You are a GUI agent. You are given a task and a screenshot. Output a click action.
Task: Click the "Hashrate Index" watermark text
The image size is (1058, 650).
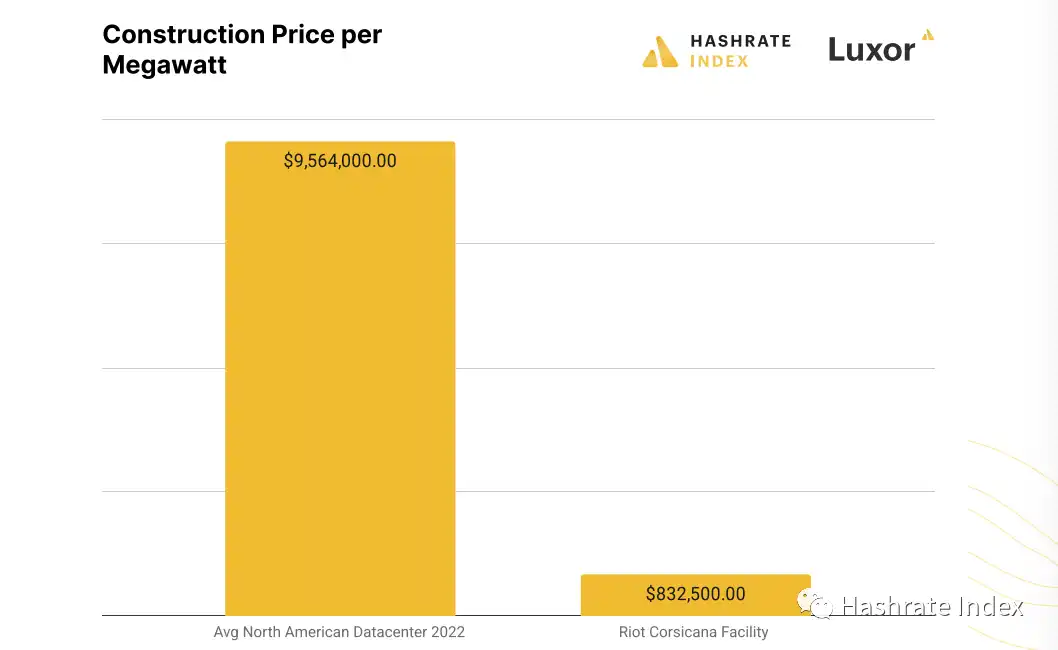tap(931, 606)
